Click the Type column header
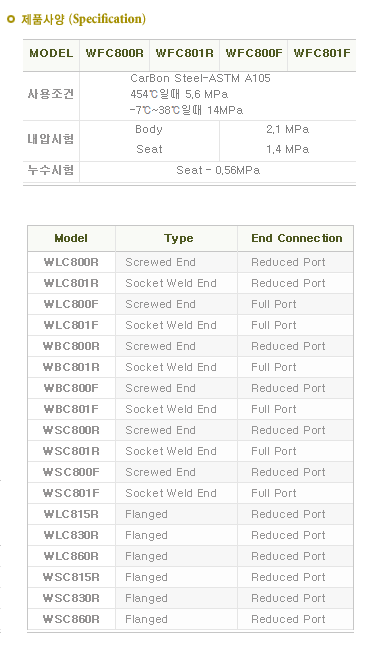Screen dimensions: 374x647 click(178, 238)
